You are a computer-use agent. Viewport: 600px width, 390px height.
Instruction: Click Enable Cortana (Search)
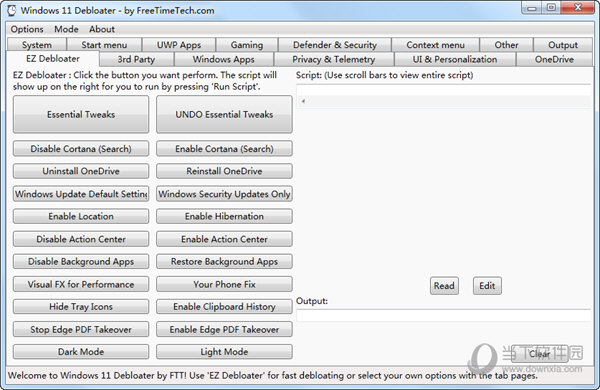[x=224, y=148]
